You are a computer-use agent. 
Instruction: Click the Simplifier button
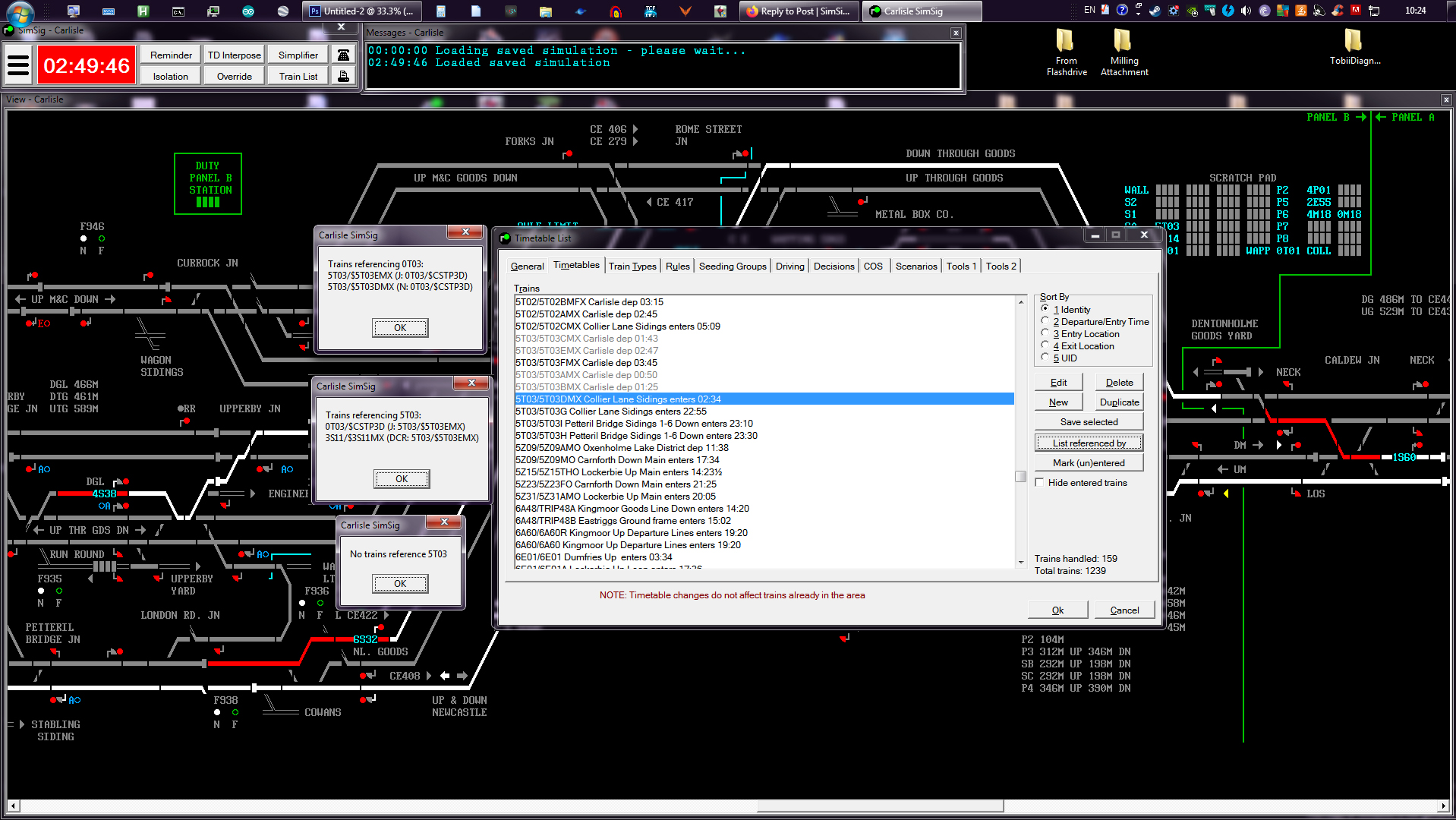tap(298, 55)
